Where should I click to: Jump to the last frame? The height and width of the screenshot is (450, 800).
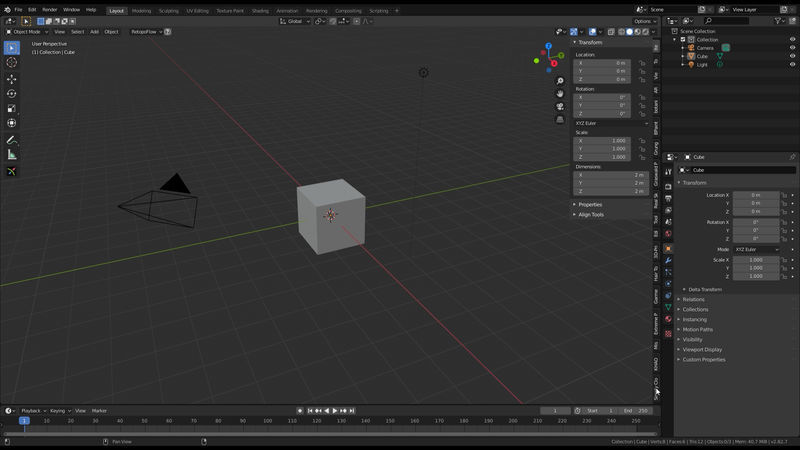click(352, 411)
